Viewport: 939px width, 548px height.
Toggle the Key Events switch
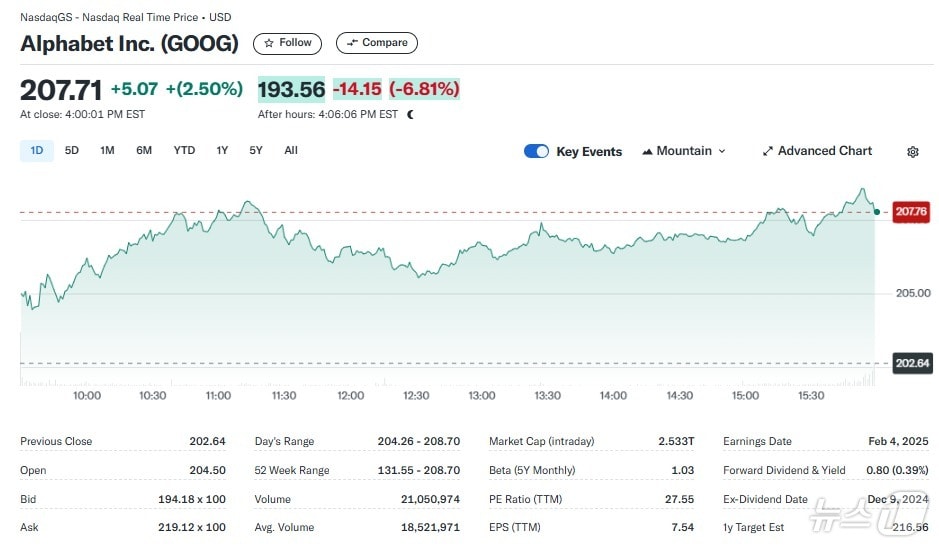(536, 152)
